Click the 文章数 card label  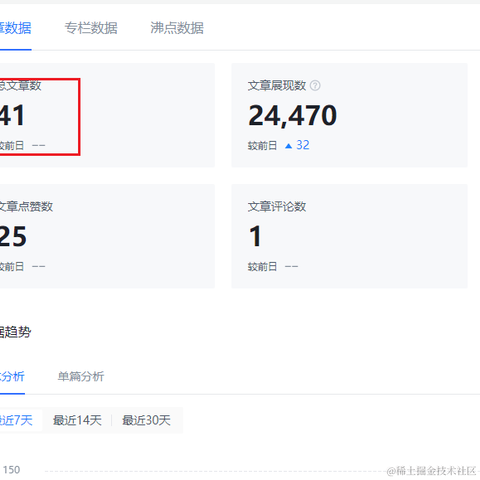[20, 86]
